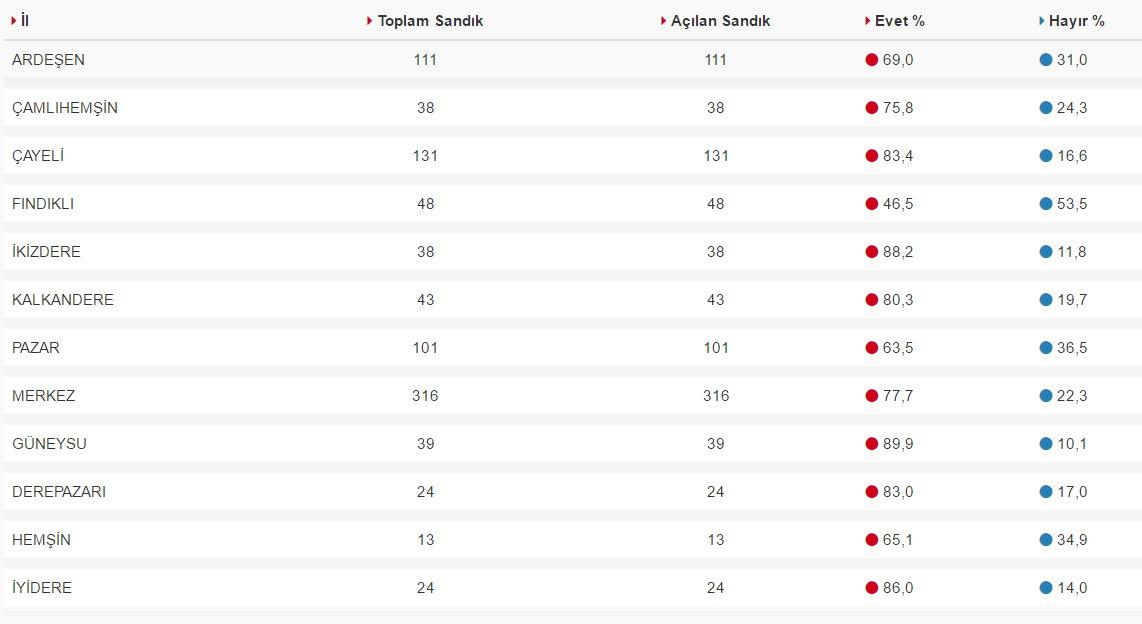Click the İl column header text
This screenshot has width=1142, height=624.
[25, 21]
